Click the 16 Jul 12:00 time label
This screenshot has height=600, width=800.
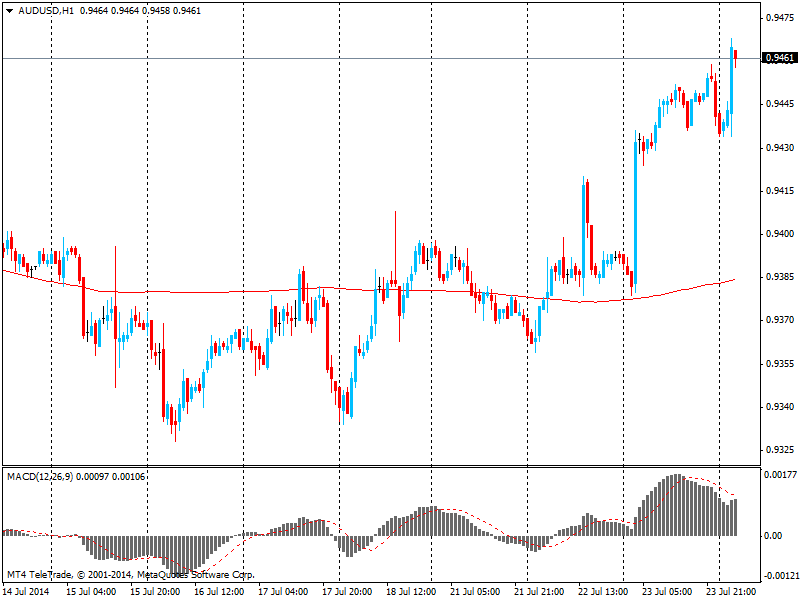[x=219, y=591]
